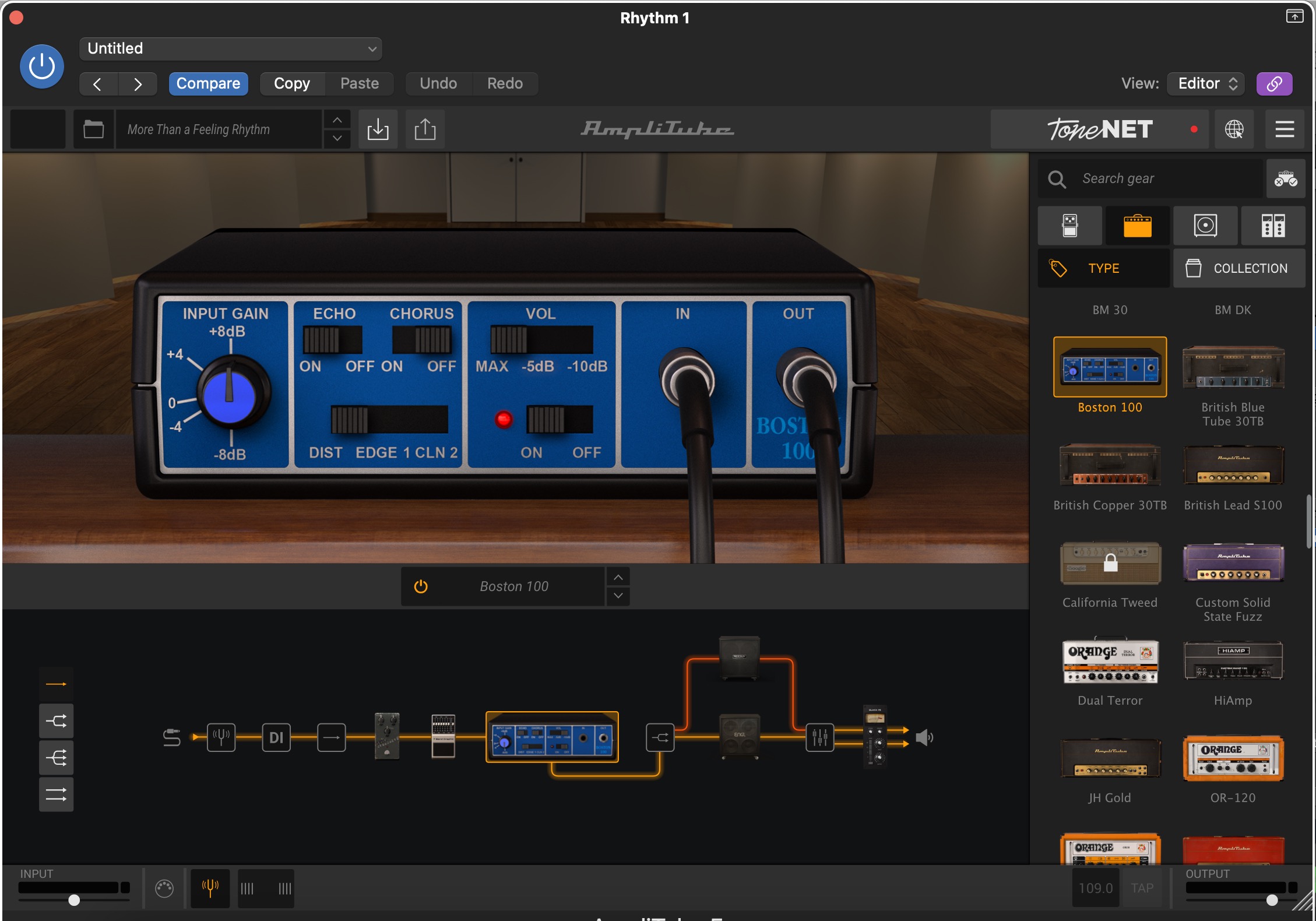Viewport: 1316px width, 921px height.
Task: Toggle the ECHO on/off switch
Action: (x=332, y=340)
